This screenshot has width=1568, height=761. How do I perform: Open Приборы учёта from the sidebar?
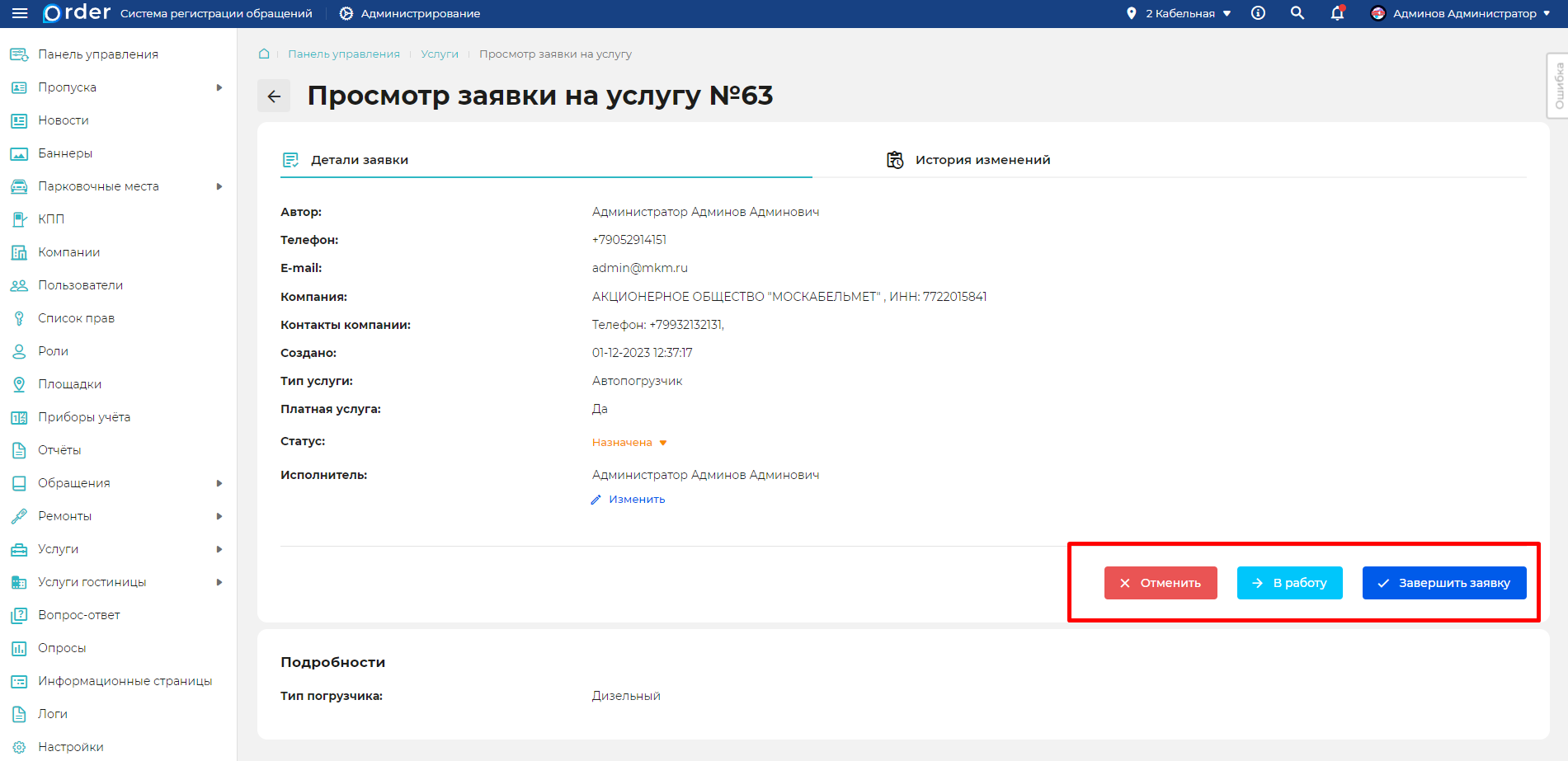pos(18,416)
